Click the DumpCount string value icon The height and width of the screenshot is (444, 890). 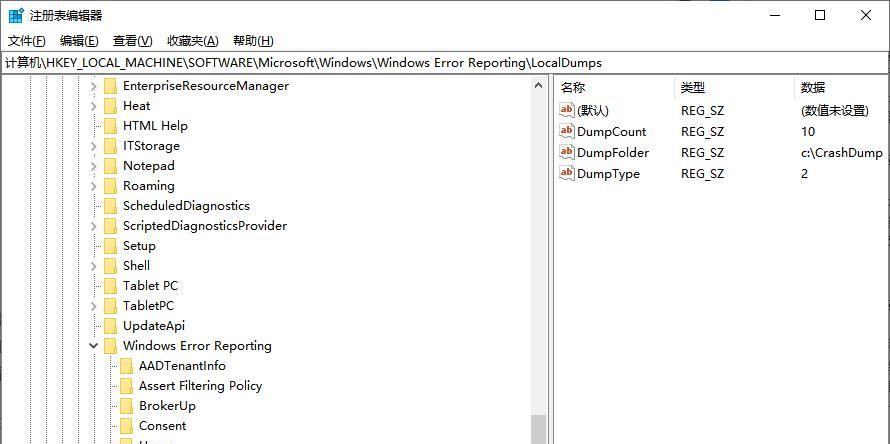567,132
